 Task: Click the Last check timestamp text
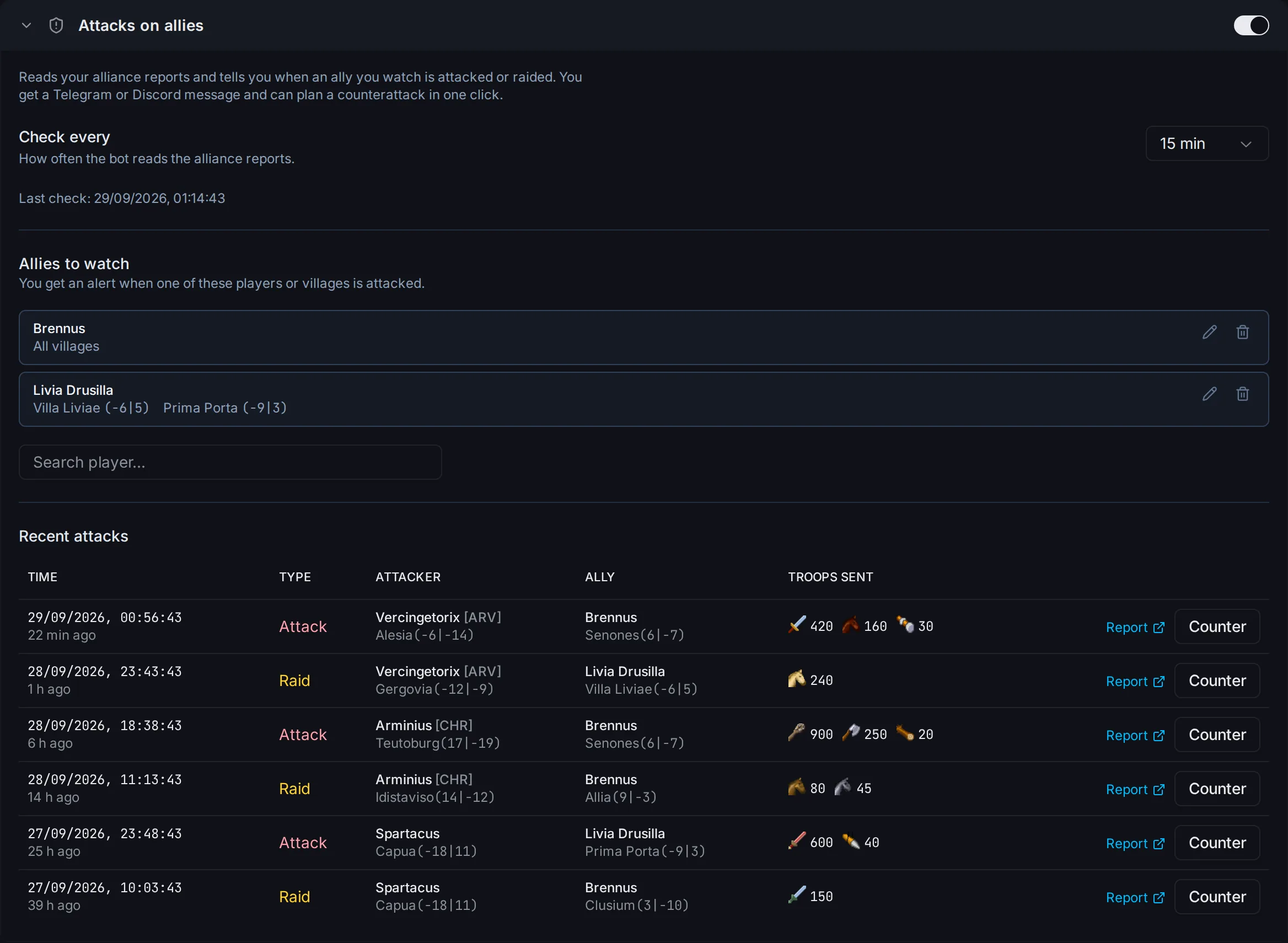pos(122,199)
